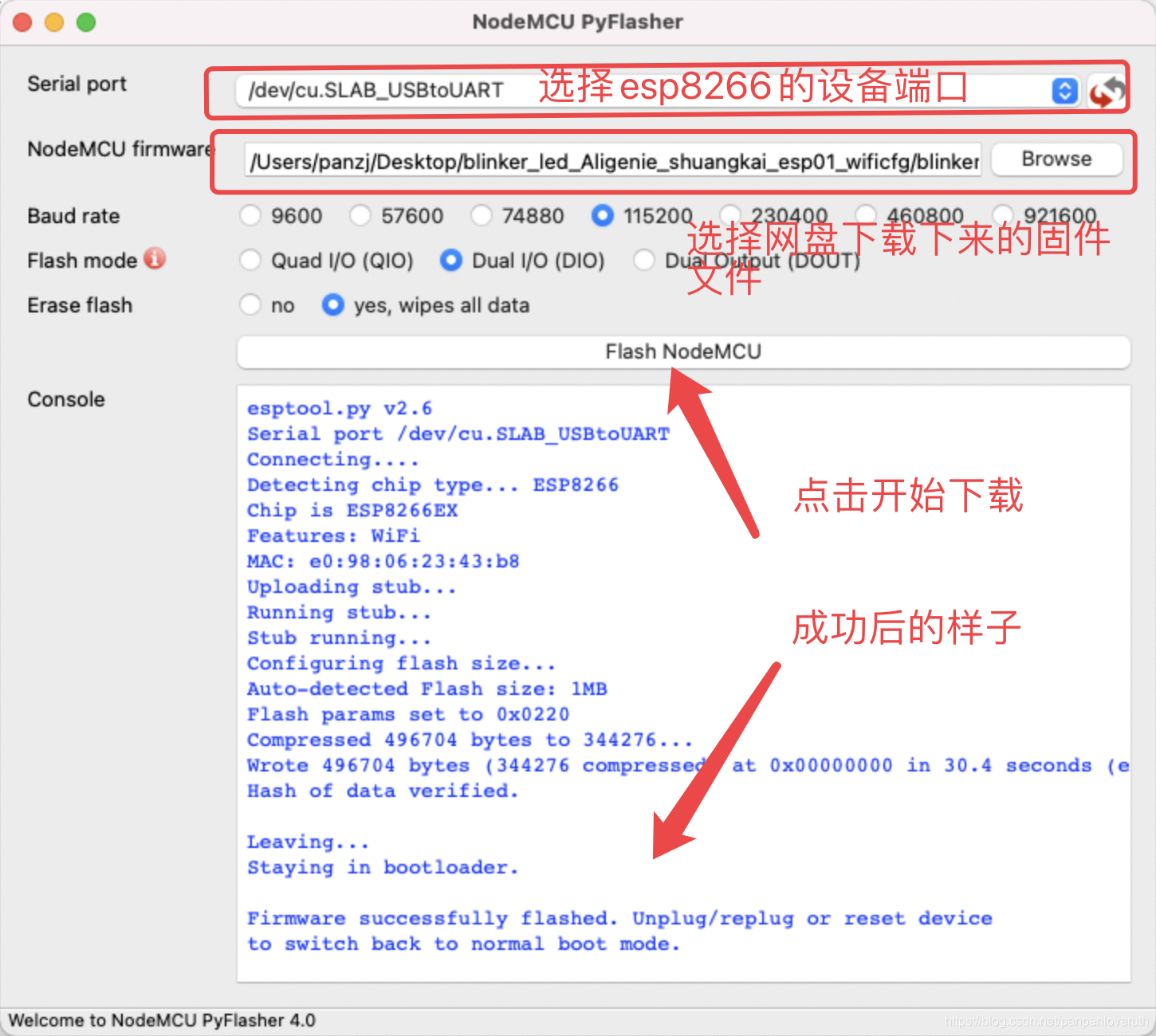Click 'Welcome to NodeMCU PyFlasher 4.0' status text
The width and height of the screenshot is (1156, 1036).
[x=162, y=1020]
